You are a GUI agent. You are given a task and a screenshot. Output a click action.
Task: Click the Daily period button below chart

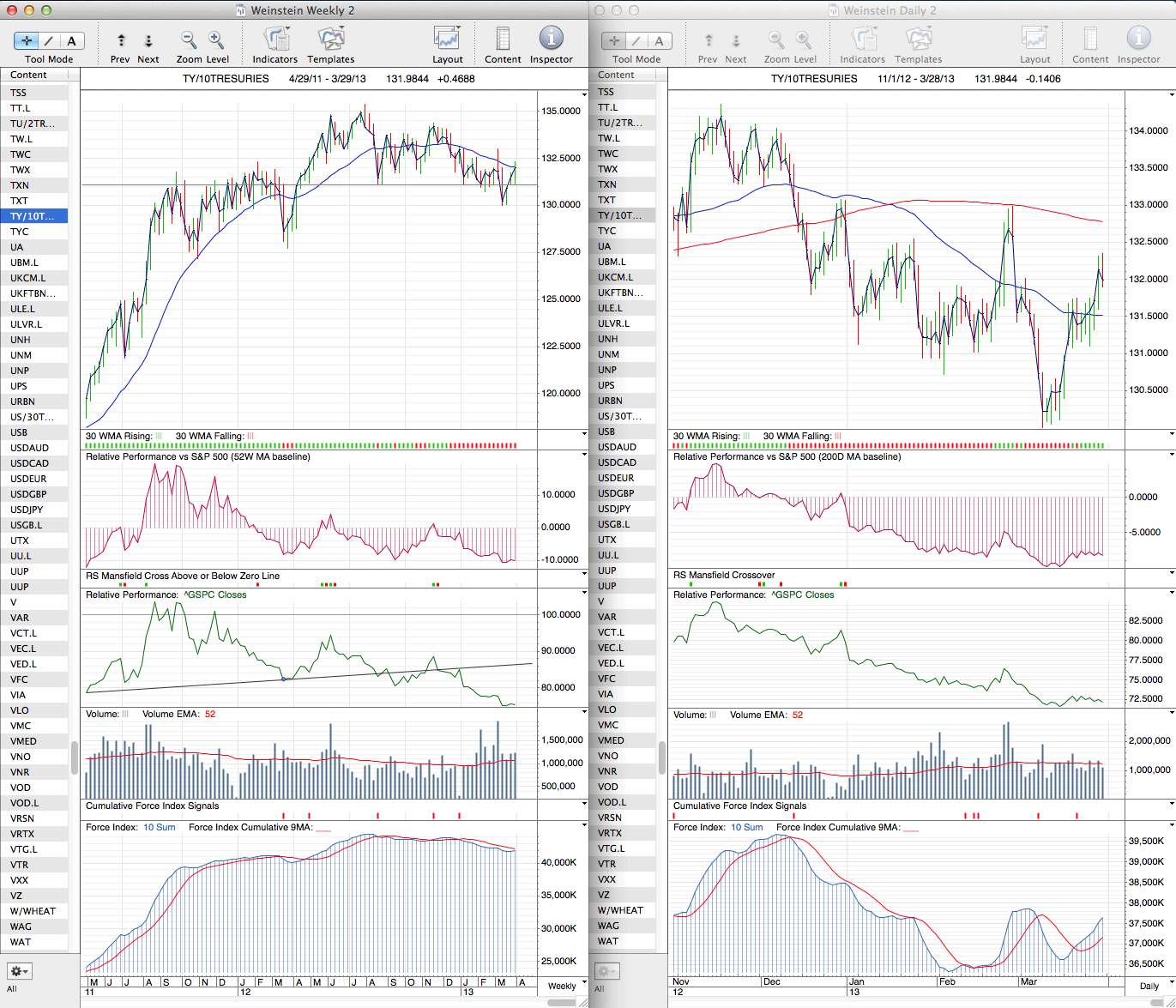(1149, 986)
